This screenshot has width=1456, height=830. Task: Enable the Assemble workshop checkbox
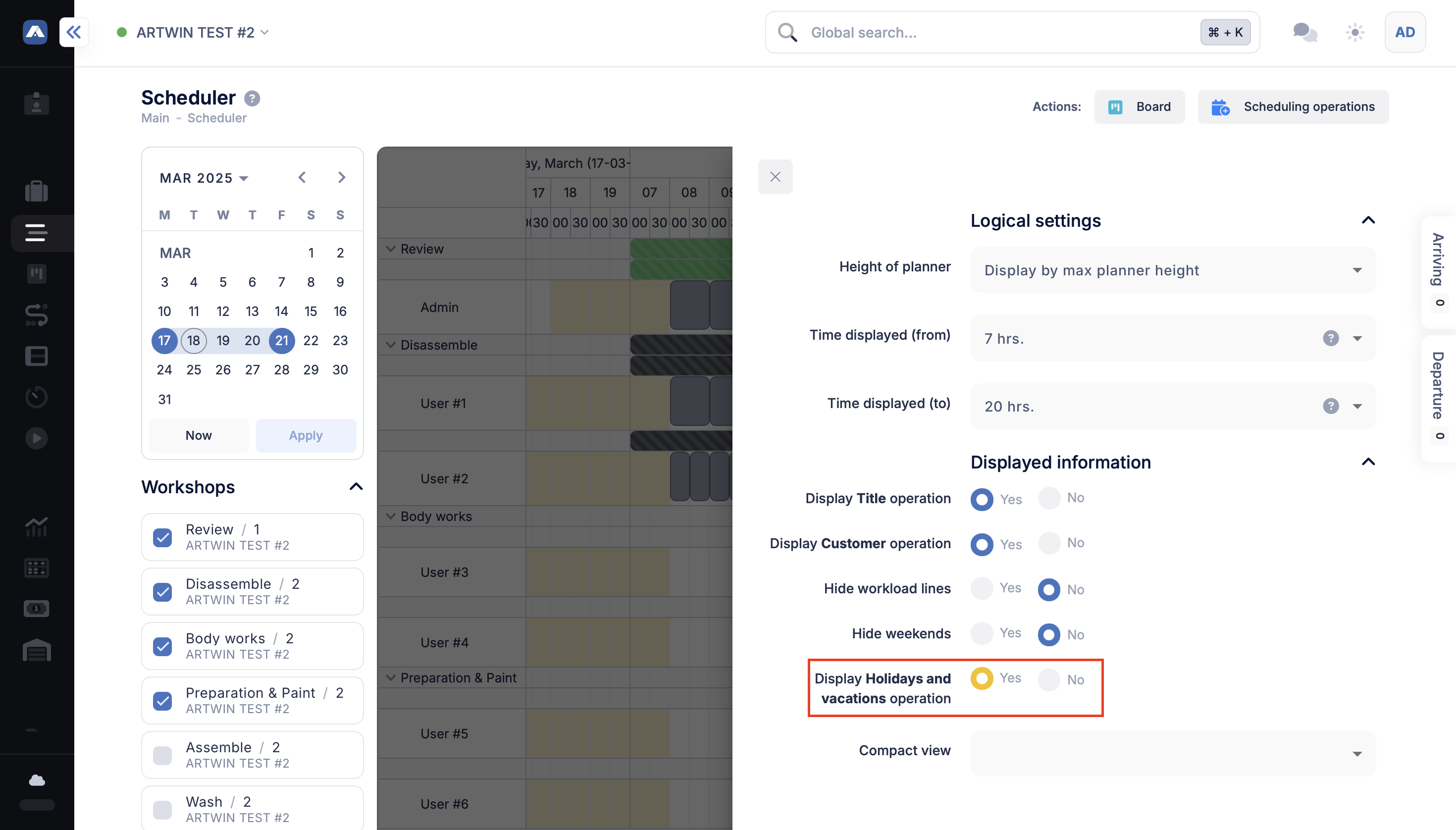(x=162, y=755)
